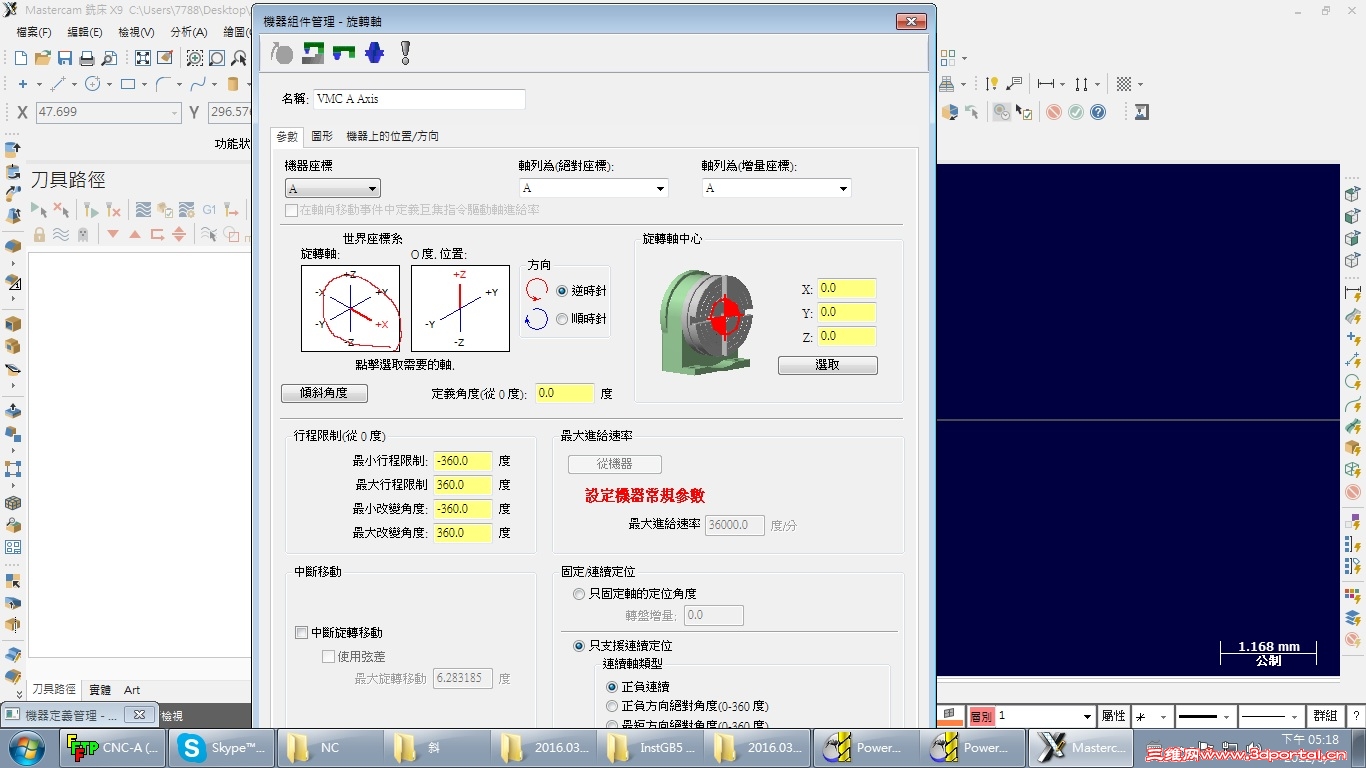
Task: Click the create rectangle icon
Action: pos(128,84)
